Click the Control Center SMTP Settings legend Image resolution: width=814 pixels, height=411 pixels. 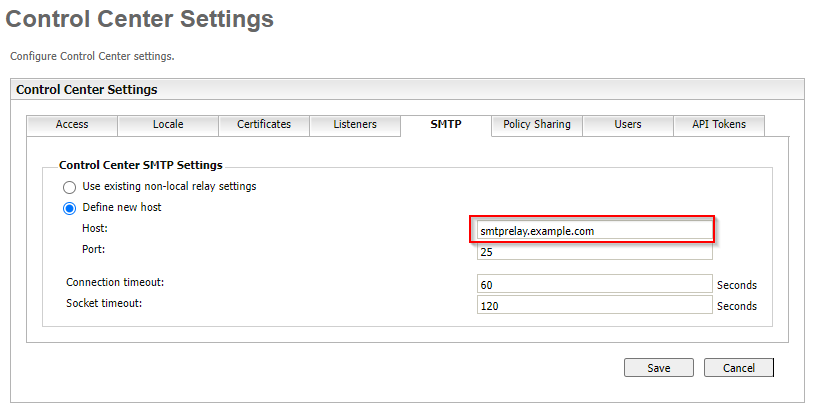coord(140,165)
